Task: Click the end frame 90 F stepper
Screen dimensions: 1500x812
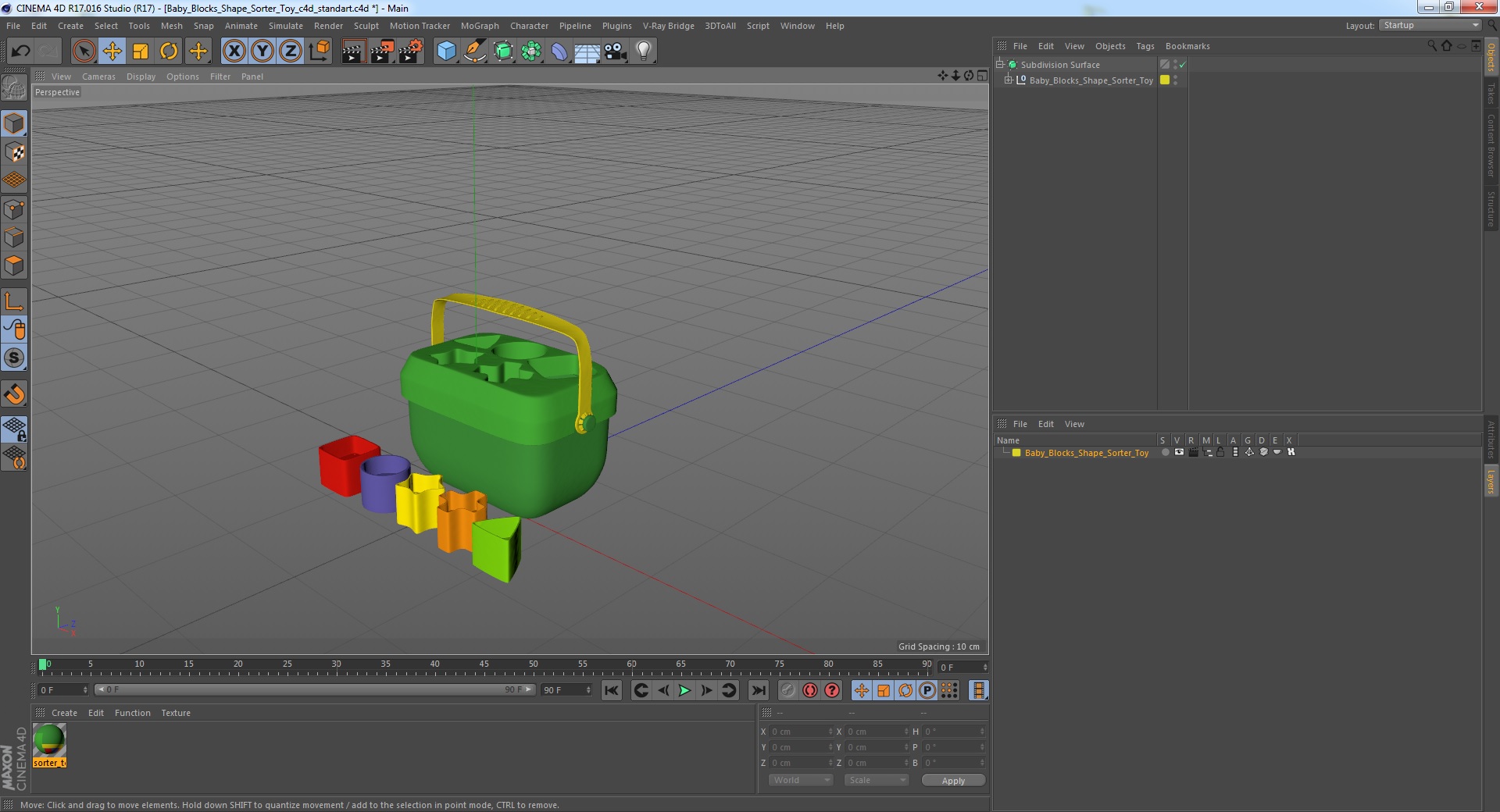Action: pyautogui.click(x=588, y=690)
